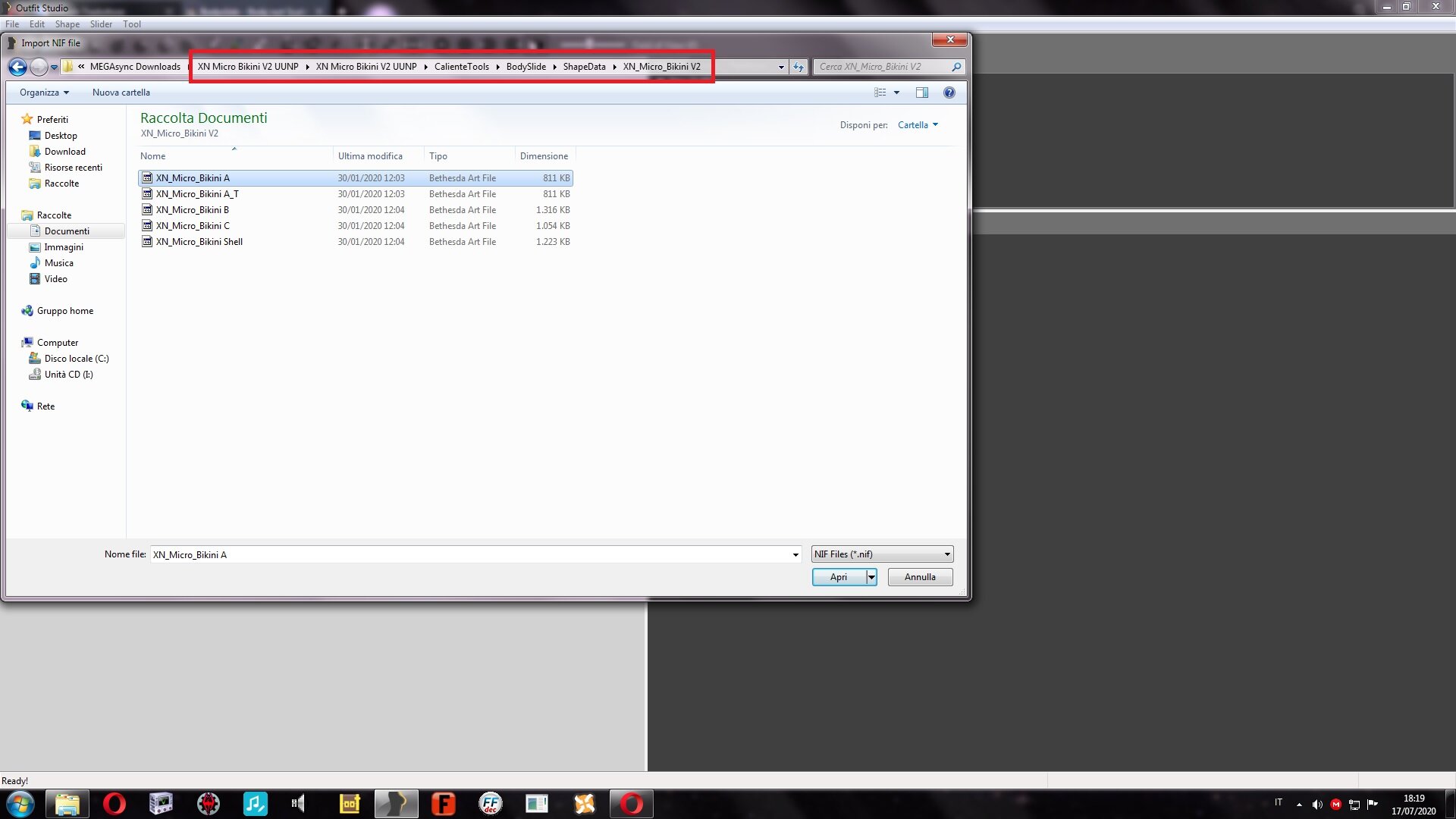The width and height of the screenshot is (1456, 819).
Task: Open the network tray icon
Action: pos(1354,805)
